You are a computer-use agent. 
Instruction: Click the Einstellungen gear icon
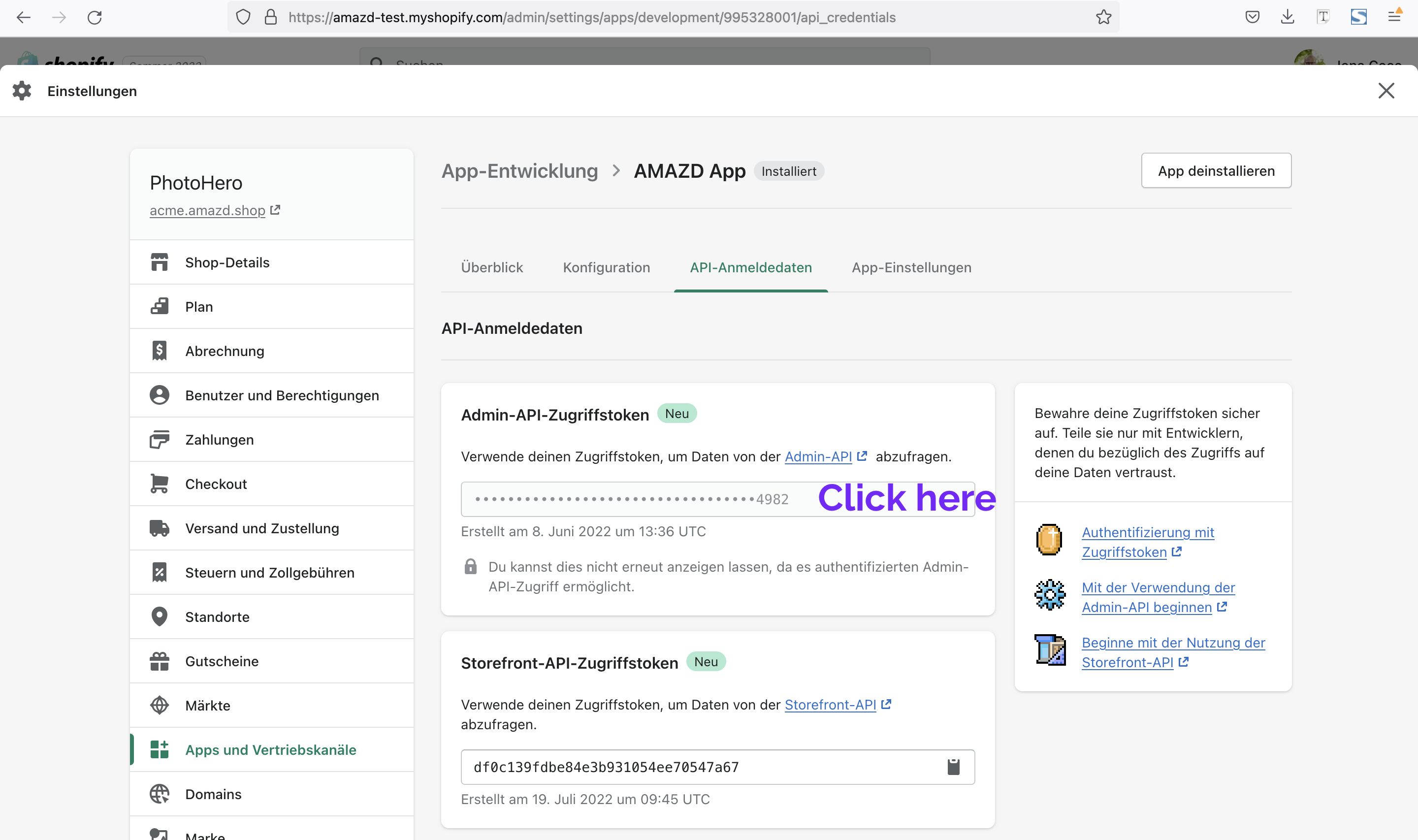click(22, 91)
